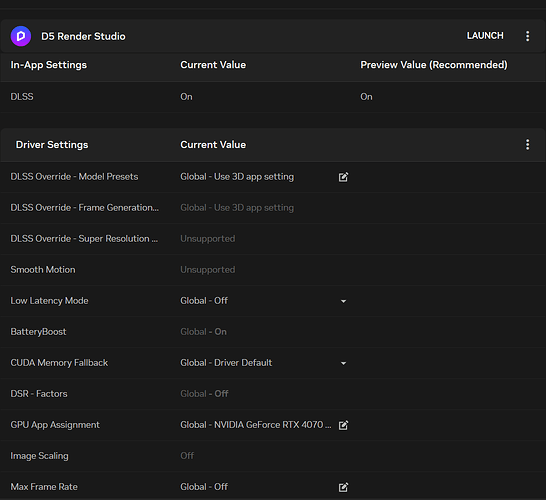This screenshot has height=500, width=546.
Task: Click the Preview Value (Recommended) header
Action: 434,65
